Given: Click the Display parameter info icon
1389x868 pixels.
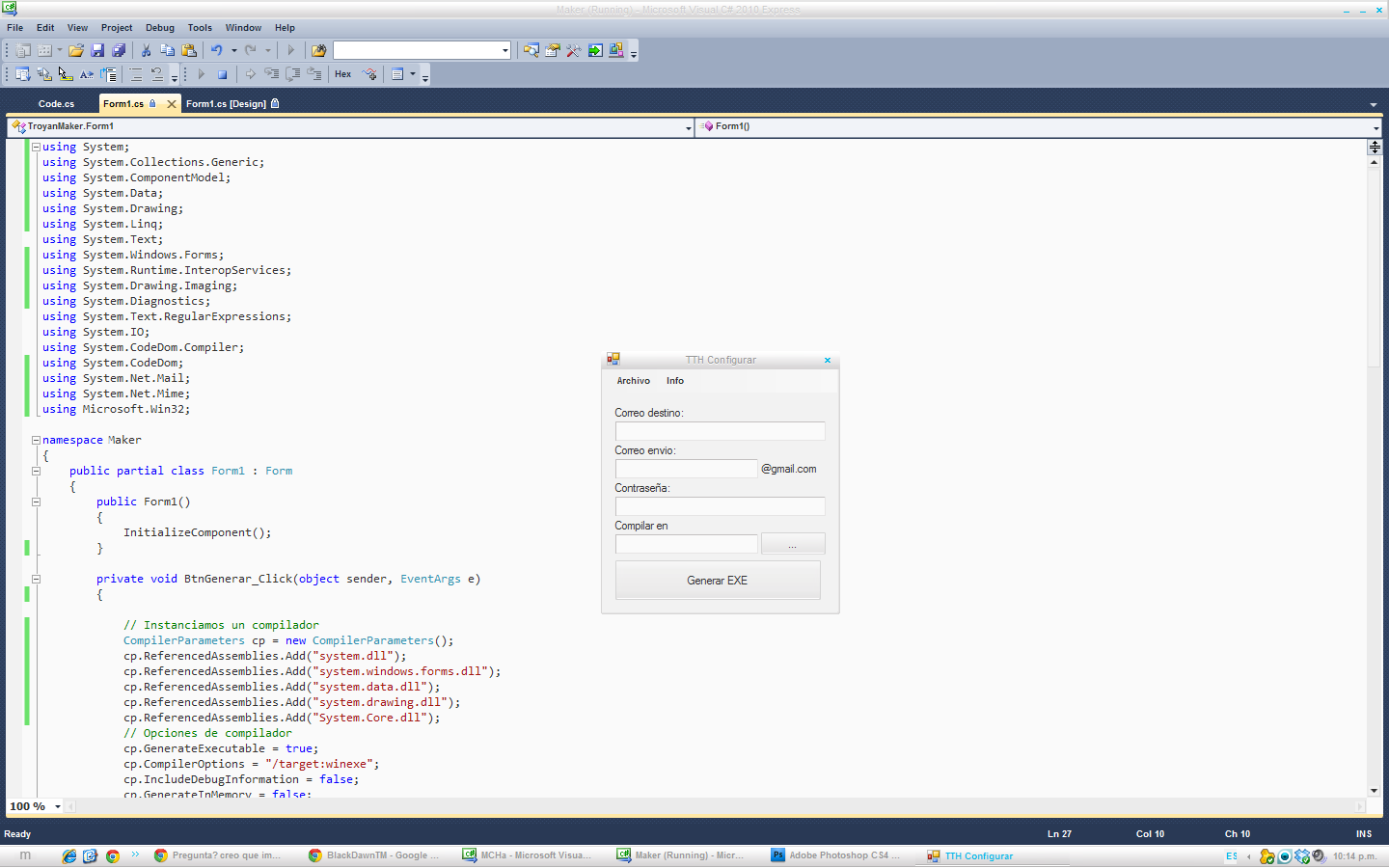Looking at the screenshot, I should click(44, 74).
